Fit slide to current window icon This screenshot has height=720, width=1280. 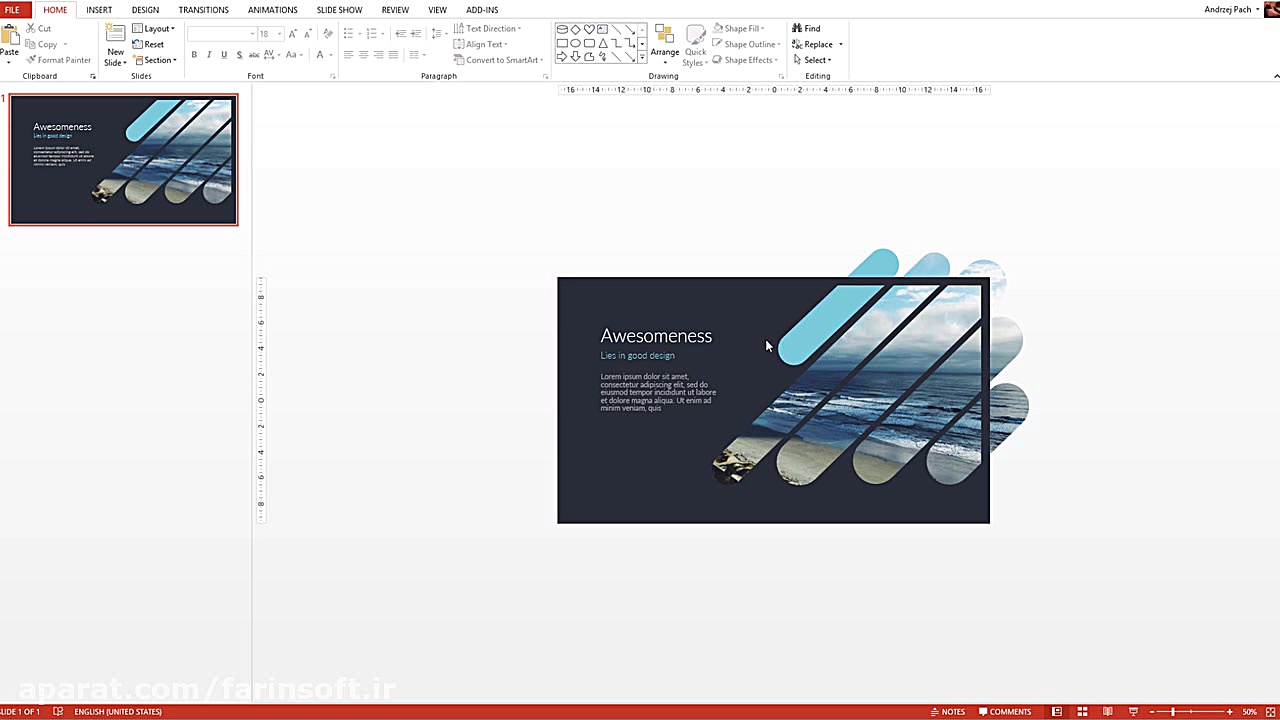1271,712
